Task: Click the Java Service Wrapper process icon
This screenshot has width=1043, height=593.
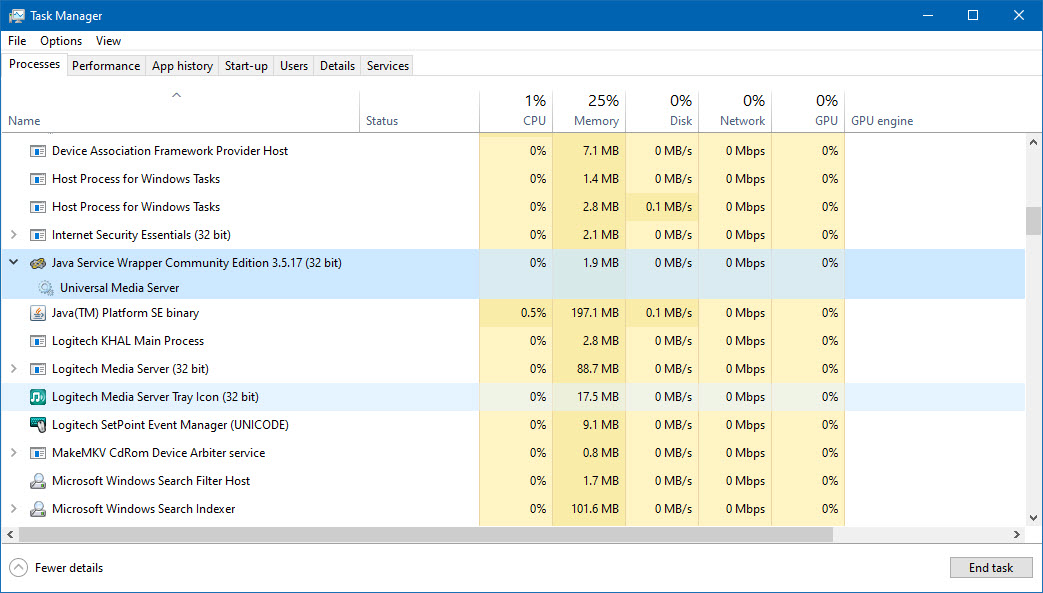Action: [38, 263]
